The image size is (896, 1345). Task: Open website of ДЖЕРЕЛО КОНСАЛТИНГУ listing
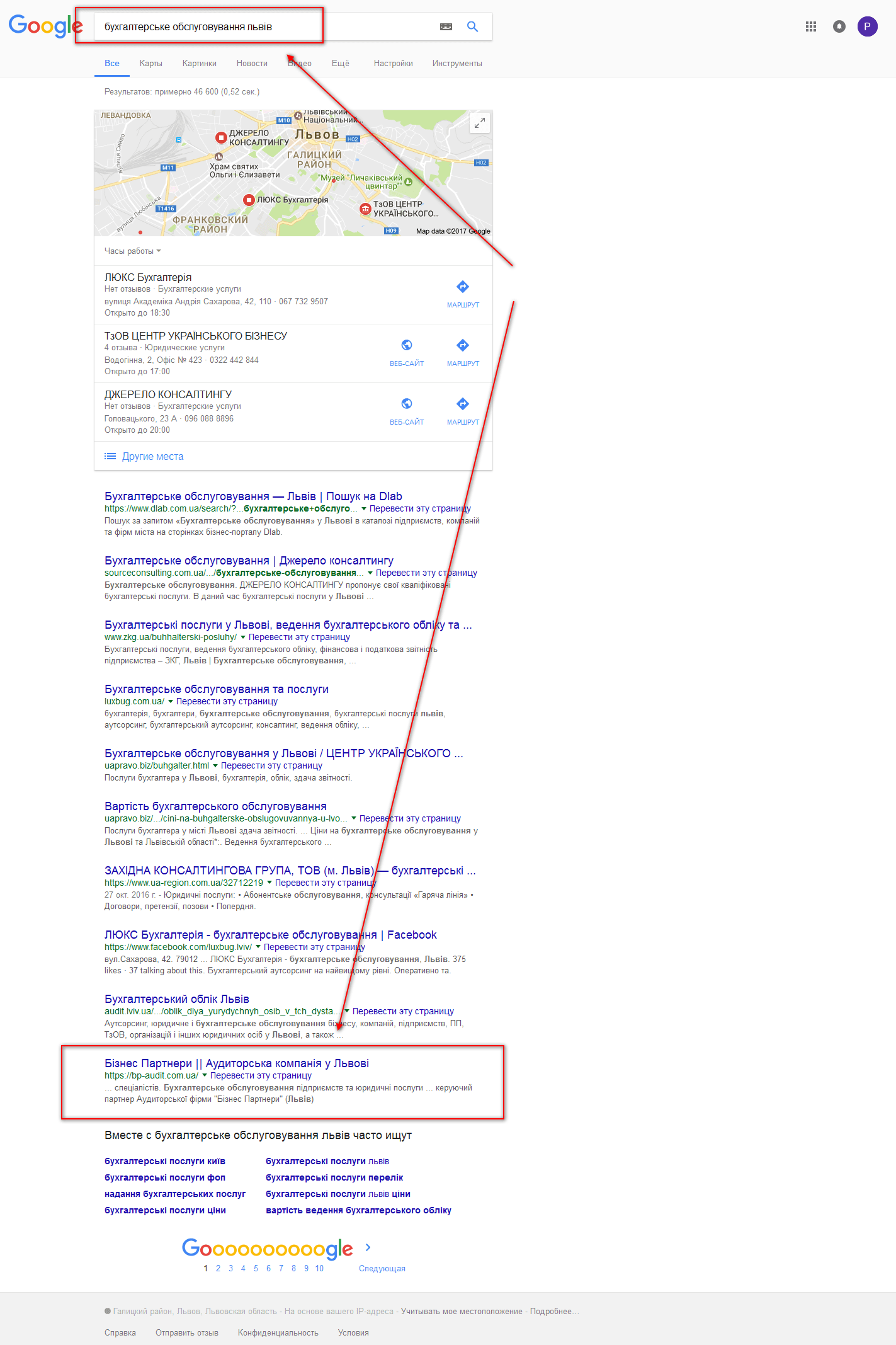pyautogui.click(x=407, y=411)
